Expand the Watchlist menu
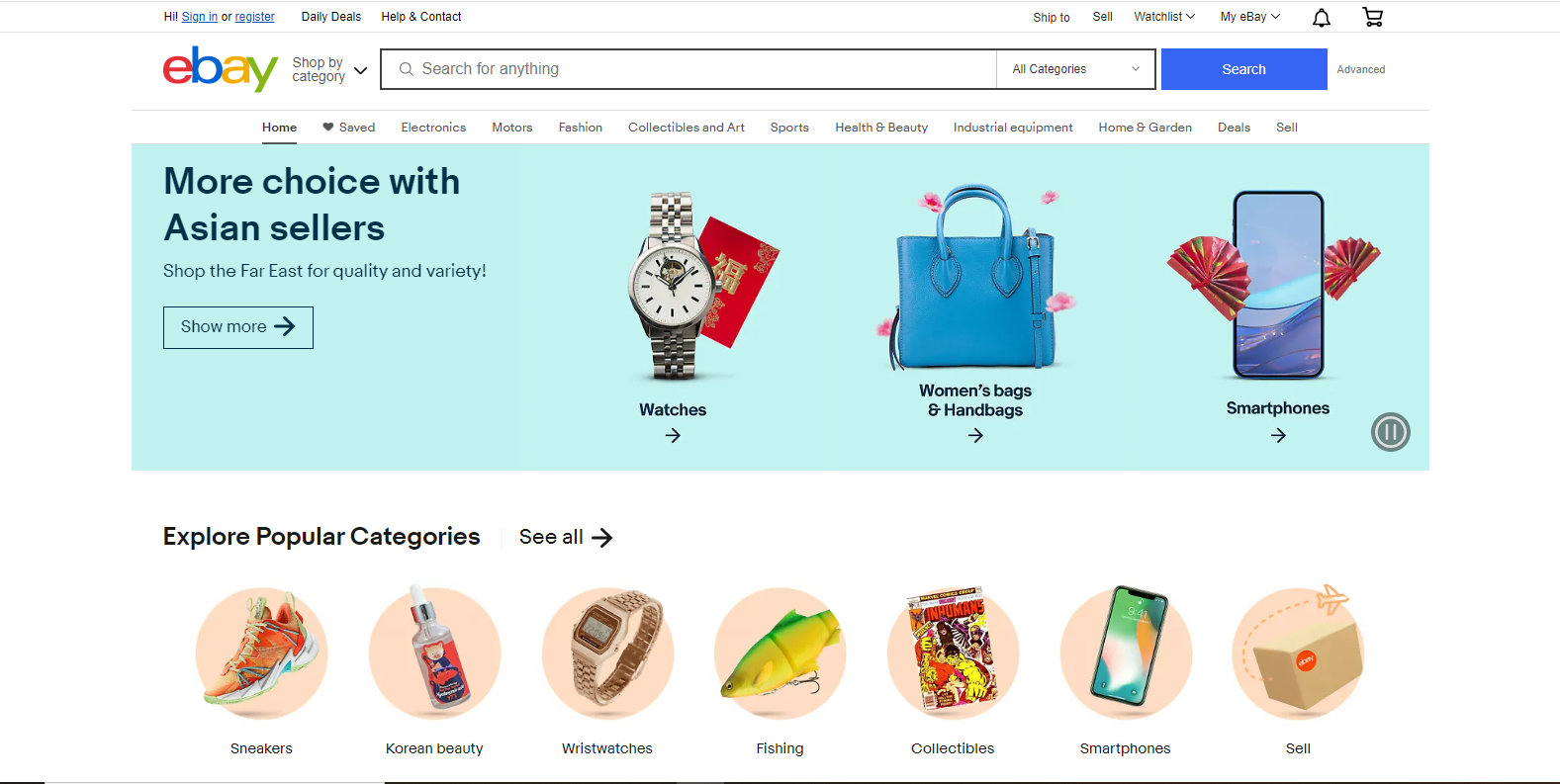Screen dimensions: 1560x784 (1164, 17)
